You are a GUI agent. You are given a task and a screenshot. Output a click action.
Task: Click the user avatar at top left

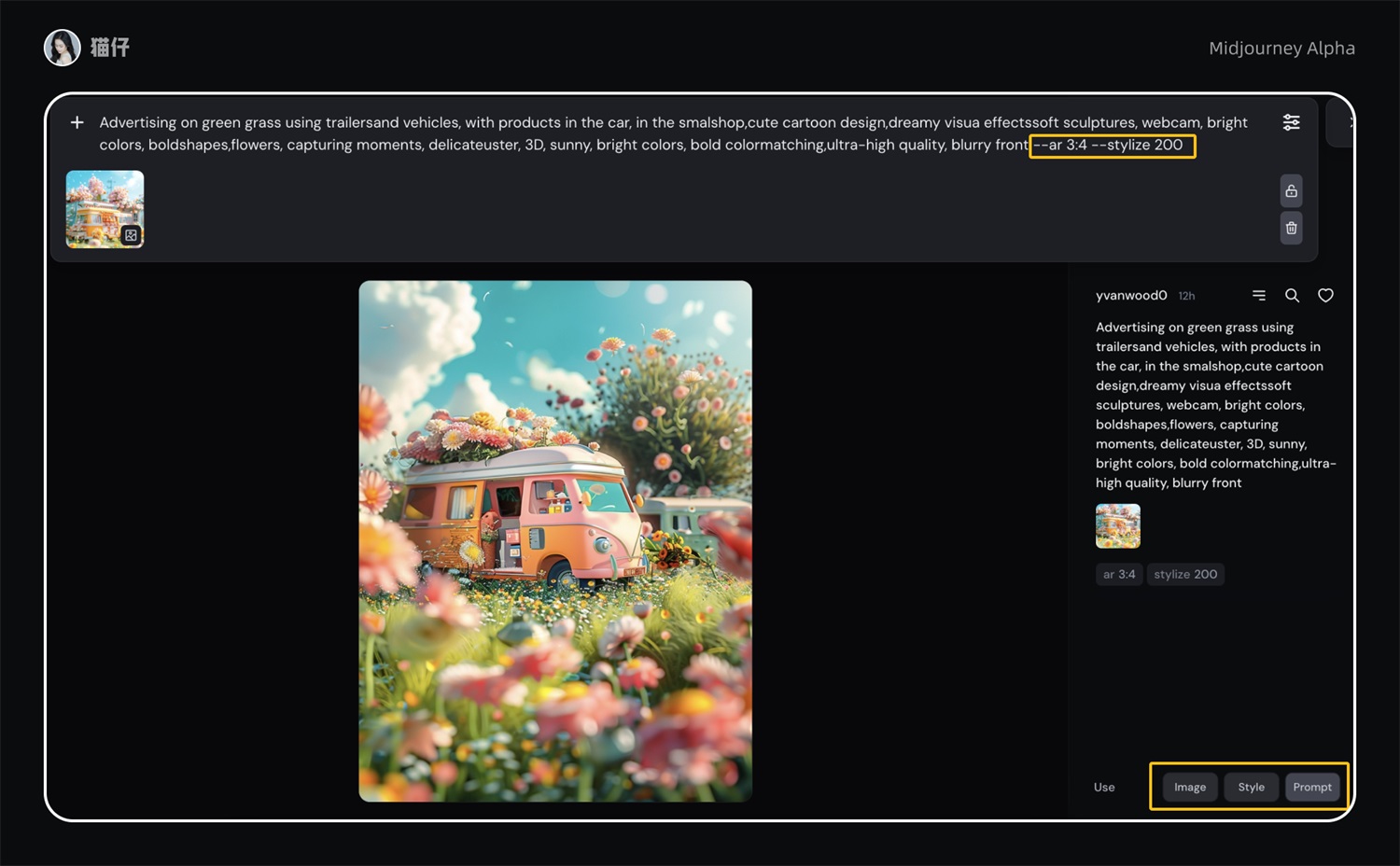coord(63,48)
